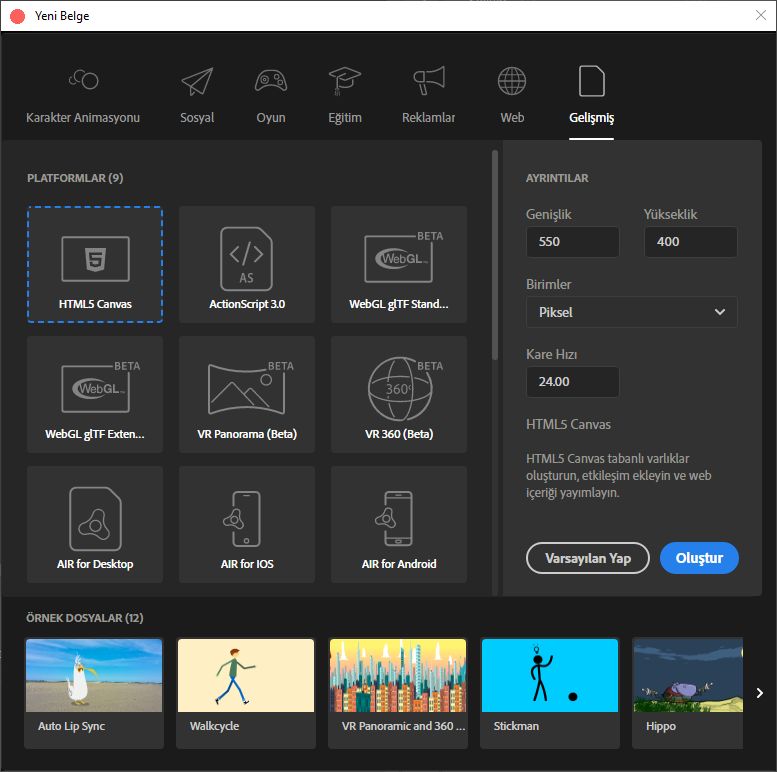Screen dimensions: 777x772
Task: Click the Genişlik width field
Action: point(572,242)
